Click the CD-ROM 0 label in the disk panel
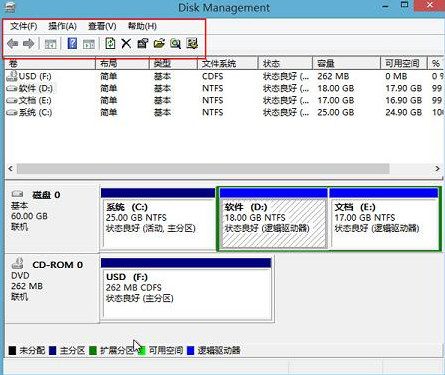The width and height of the screenshot is (445, 375). point(57,265)
